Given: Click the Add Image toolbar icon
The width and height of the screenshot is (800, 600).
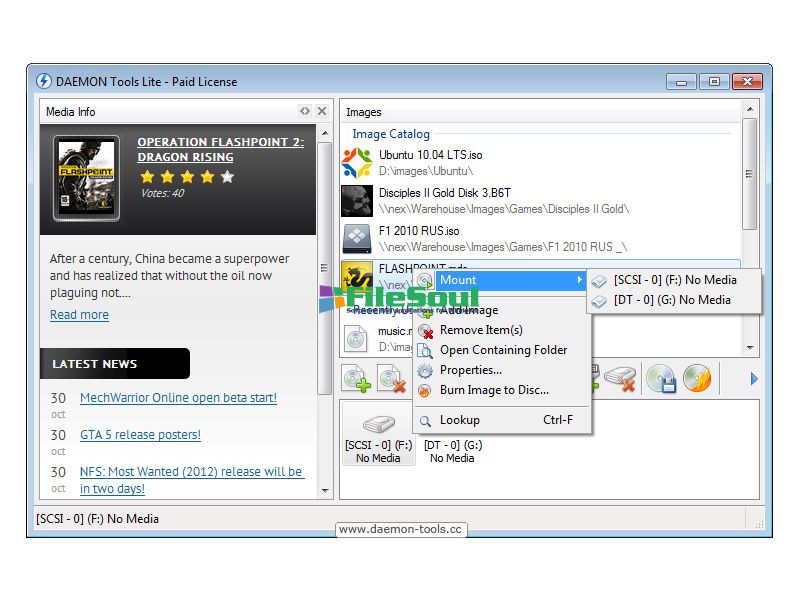Looking at the screenshot, I should (357, 379).
